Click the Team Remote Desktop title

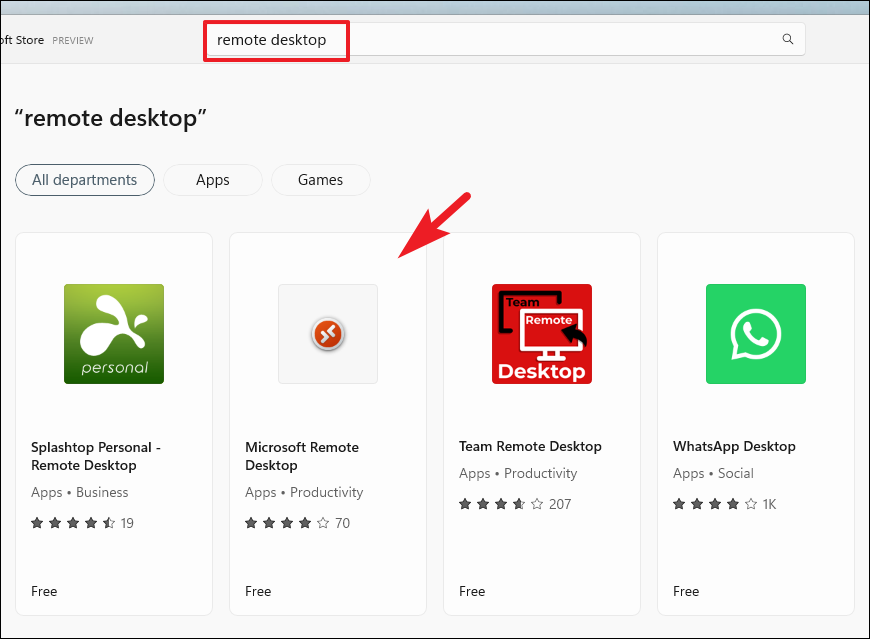530,447
